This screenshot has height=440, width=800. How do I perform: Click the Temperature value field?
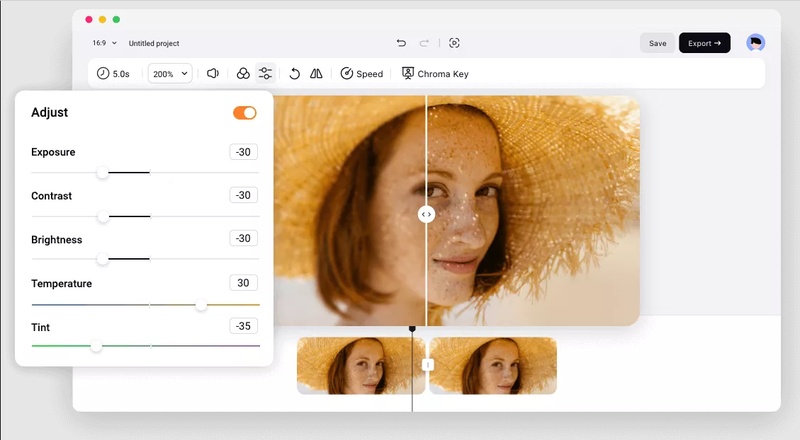[x=243, y=283]
